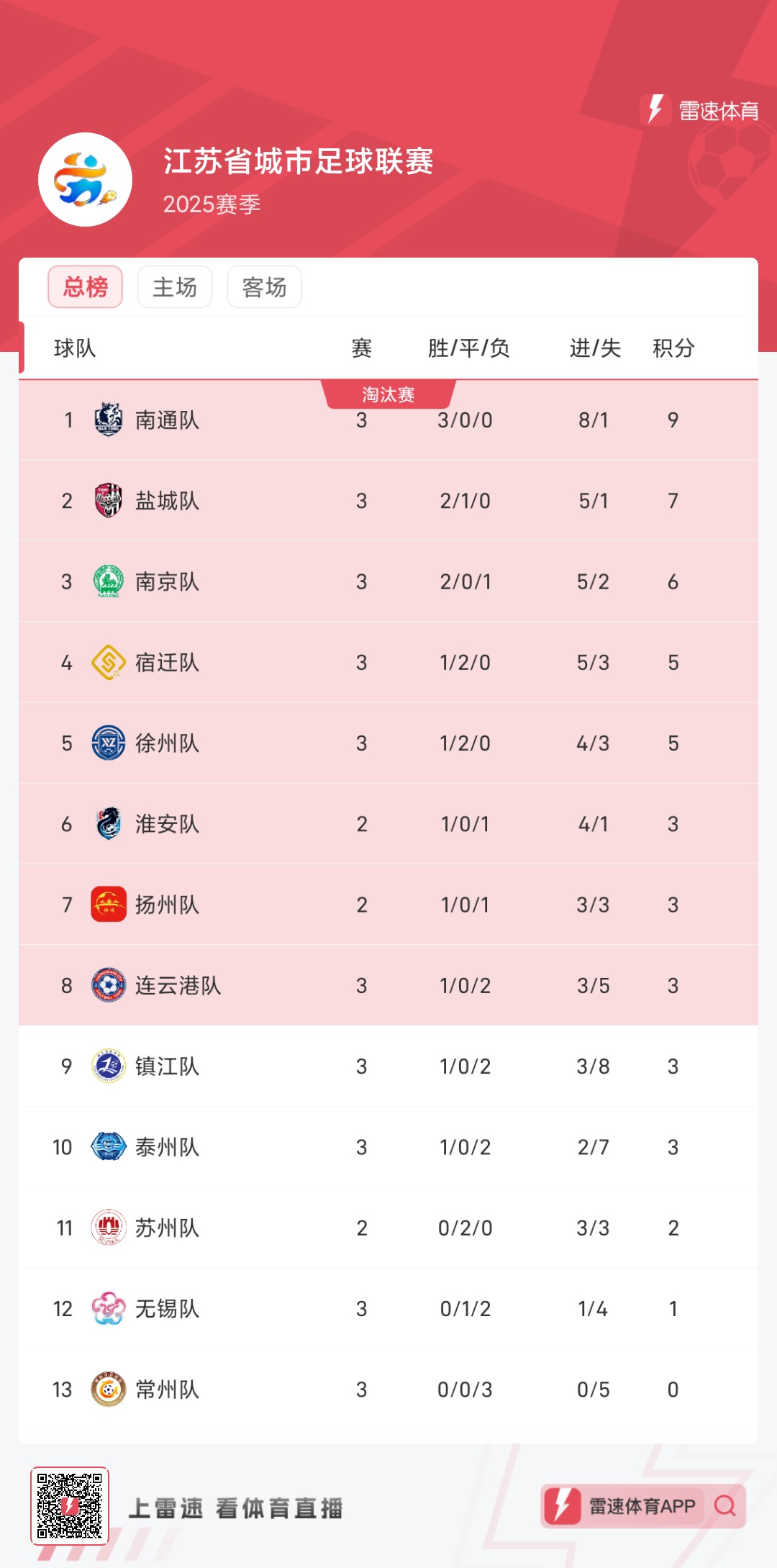The height and width of the screenshot is (1568, 777).
Task: Click the 南通队 team name
Action: pyautogui.click(x=168, y=420)
